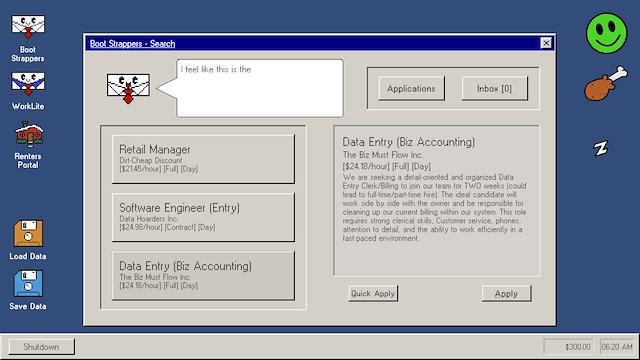
Task: Close the Boot Strappers Search window
Action: pos(546,43)
